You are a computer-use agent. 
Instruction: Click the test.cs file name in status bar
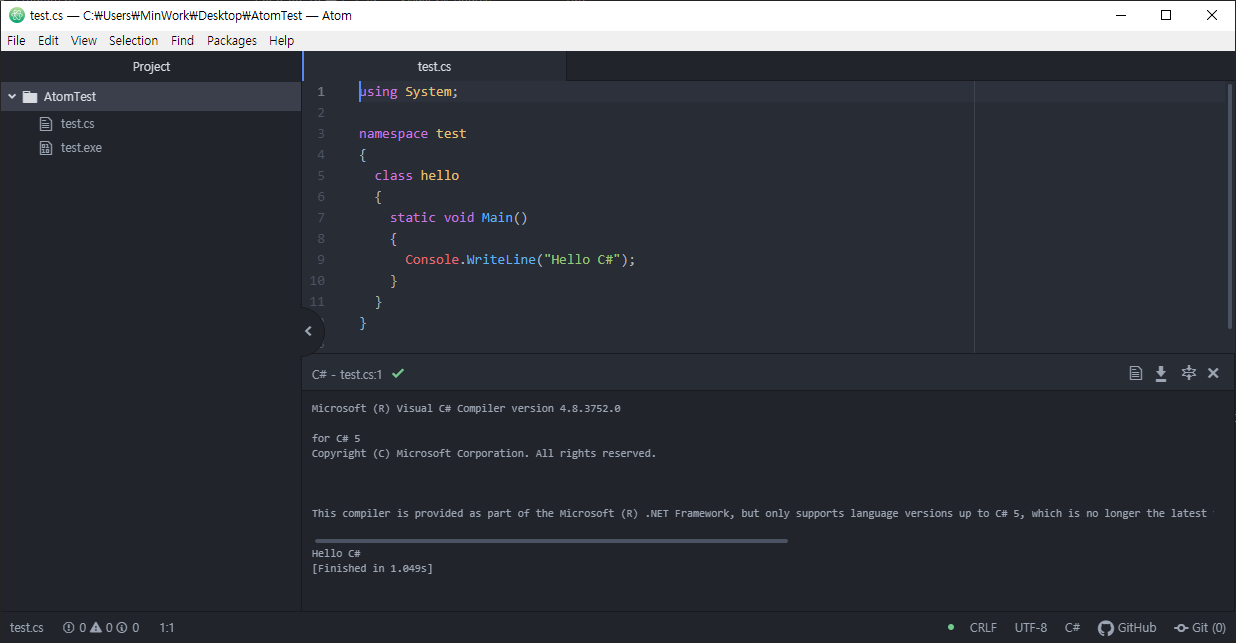(27, 628)
